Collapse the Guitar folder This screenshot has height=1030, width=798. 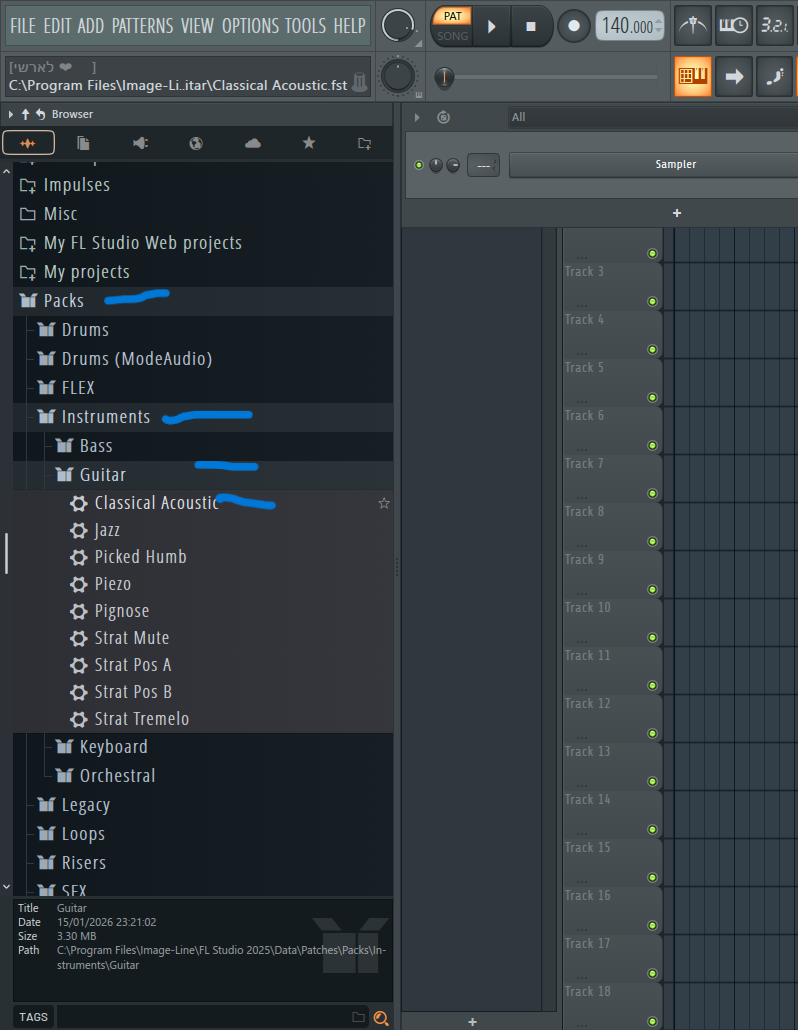102,475
